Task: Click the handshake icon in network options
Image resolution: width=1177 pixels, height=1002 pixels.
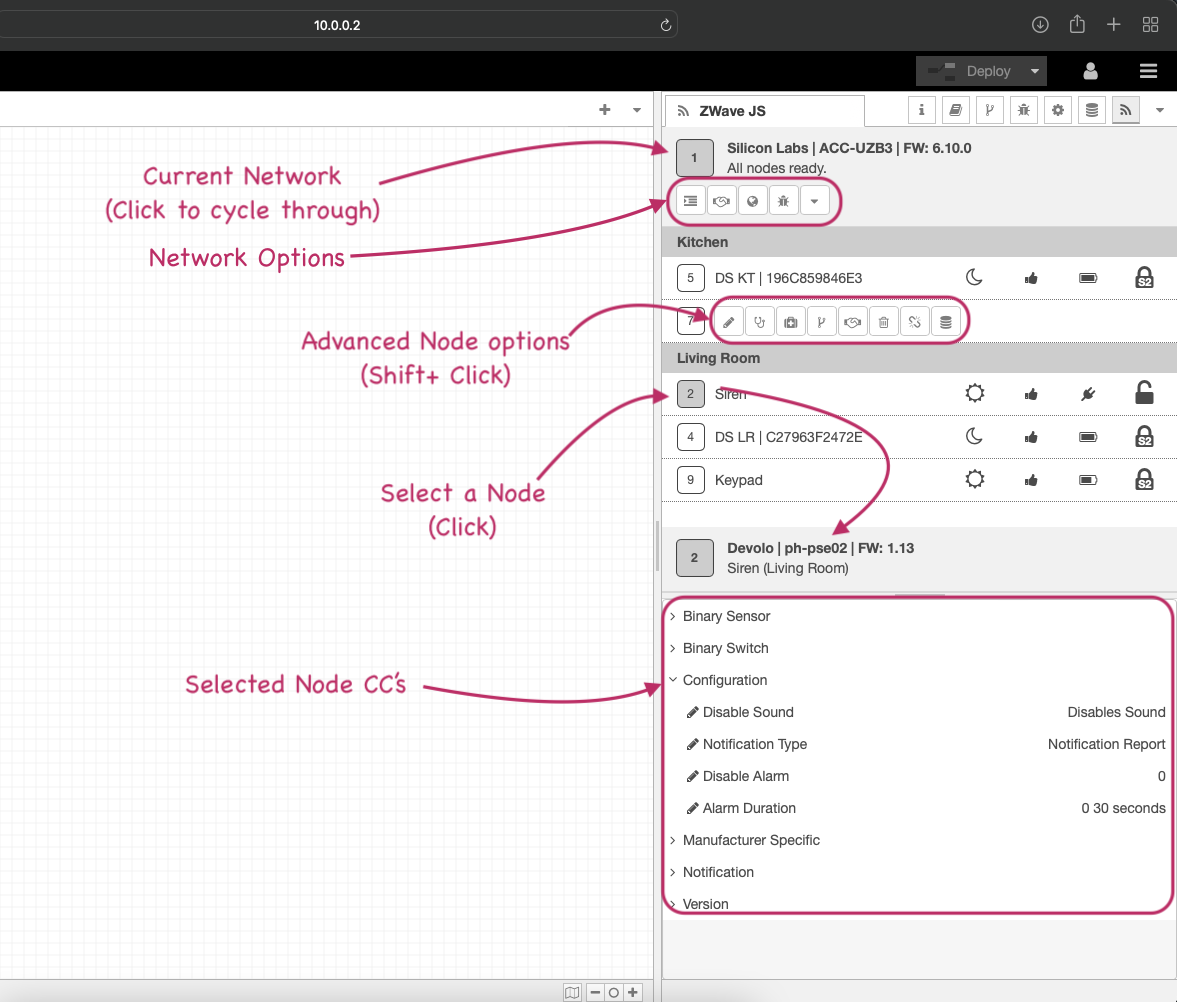Action: (721, 201)
